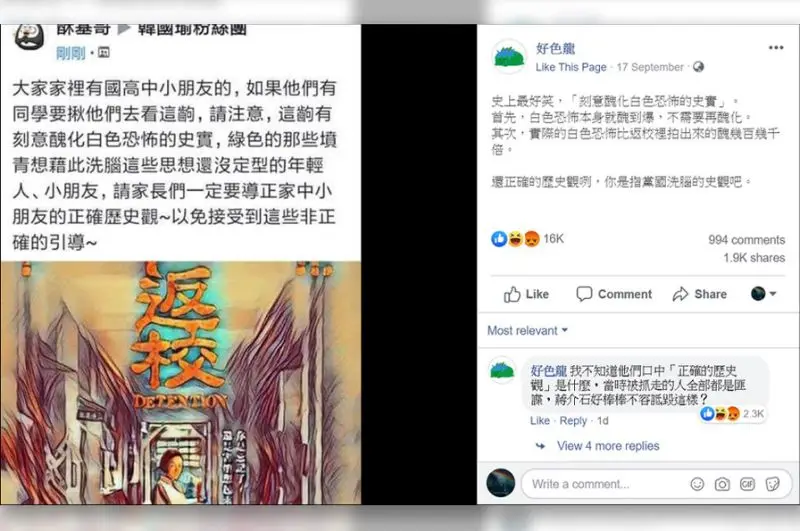Like the 好色龍 comment
This screenshot has width=800, height=531.
(x=540, y=421)
